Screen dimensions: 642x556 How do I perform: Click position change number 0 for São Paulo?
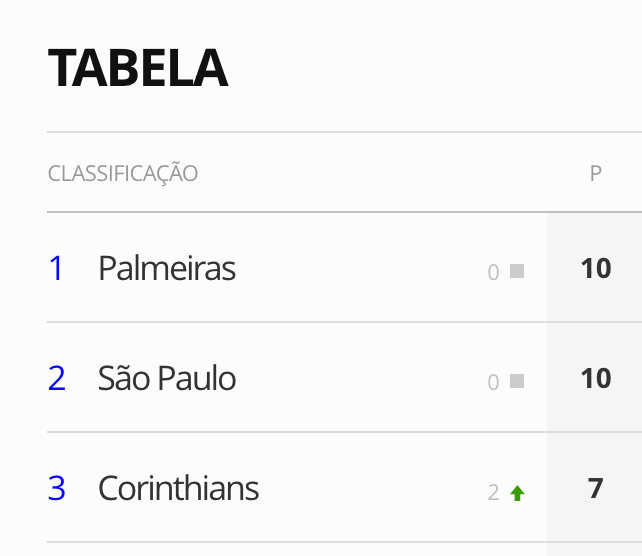493,382
